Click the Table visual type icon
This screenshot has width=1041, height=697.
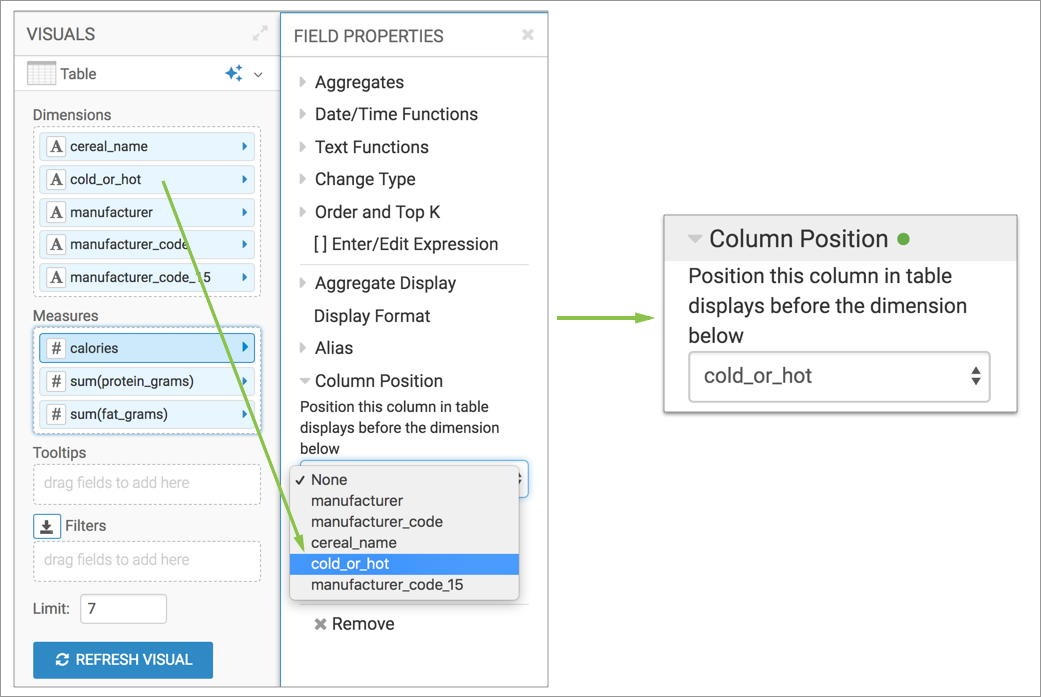[x=41, y=74]
